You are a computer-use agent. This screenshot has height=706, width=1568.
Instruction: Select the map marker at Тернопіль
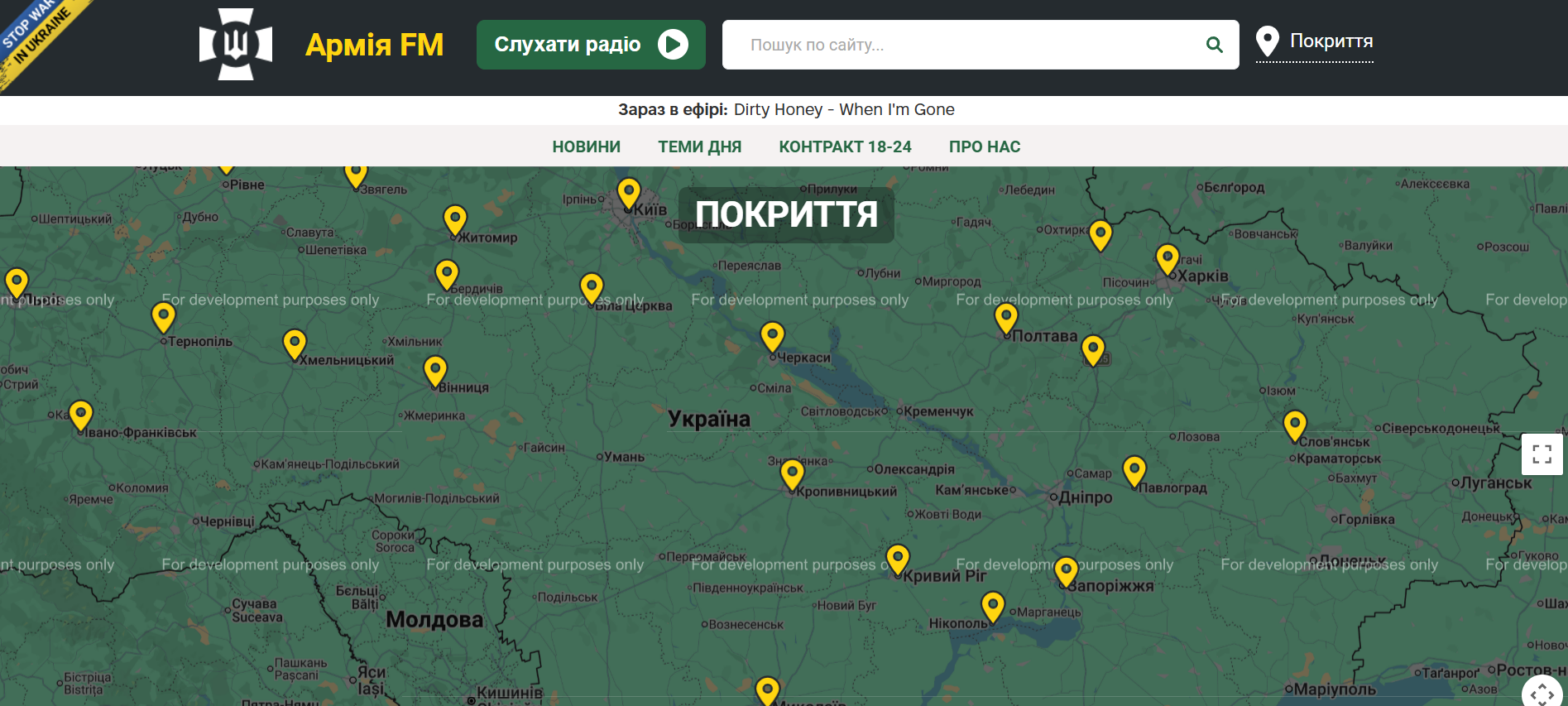(x=164, y=319)
